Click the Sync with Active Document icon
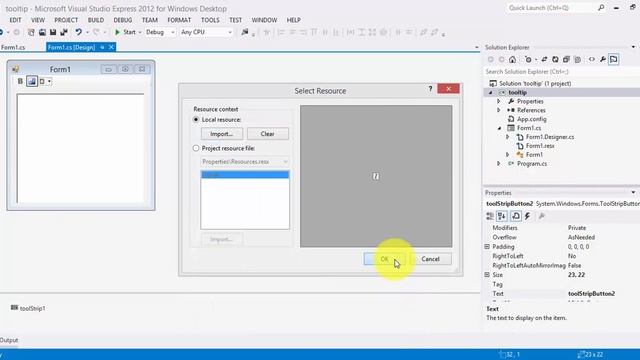The height and width of the screenshot is (360, 640). (544, 60)
